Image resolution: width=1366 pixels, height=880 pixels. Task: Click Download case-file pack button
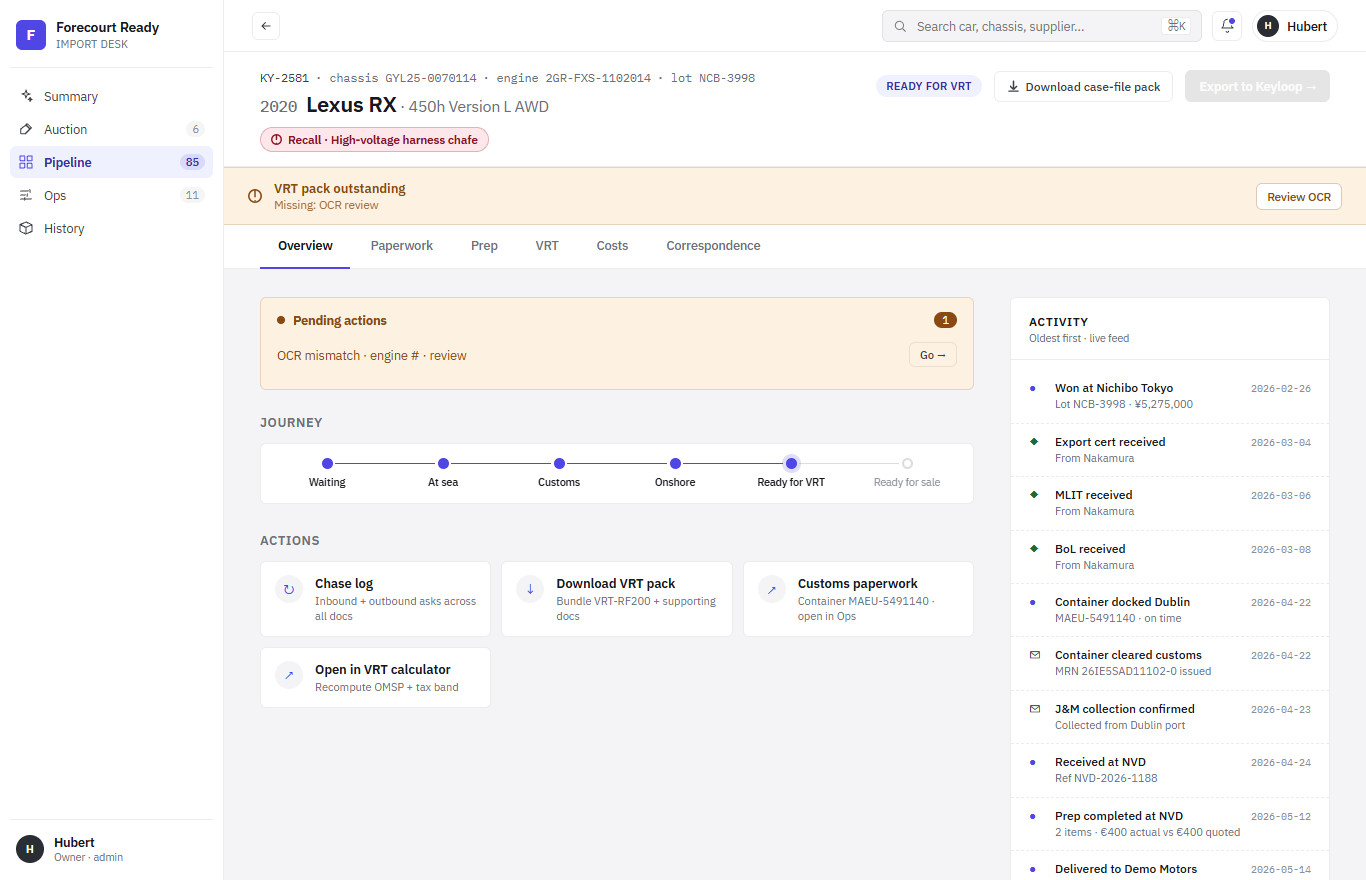(x=1083, y=86)
